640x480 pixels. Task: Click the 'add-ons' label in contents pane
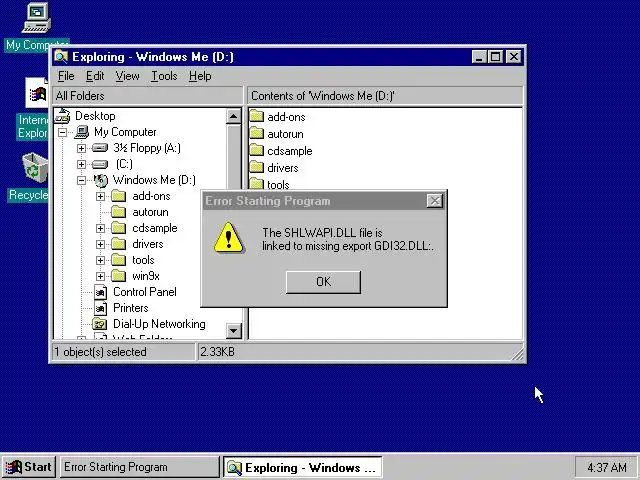pyautogui.click(x=286, y=117)
